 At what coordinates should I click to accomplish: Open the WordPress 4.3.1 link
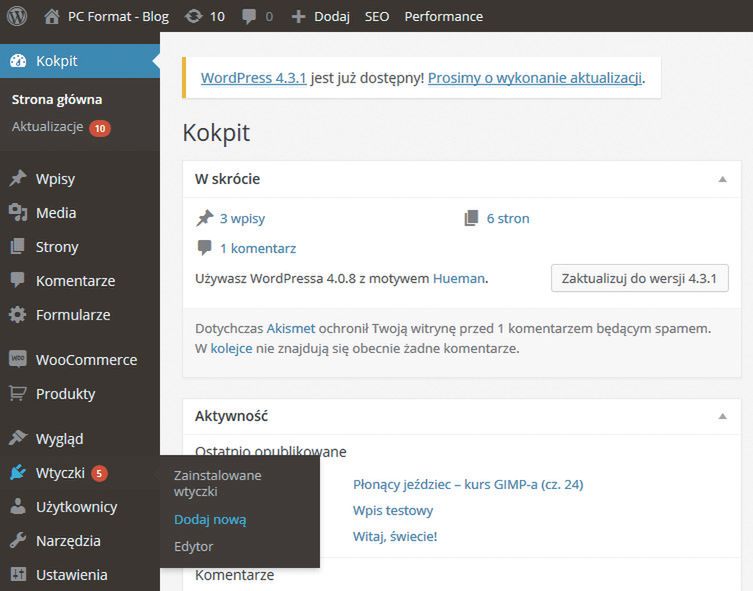click(251, 78)
